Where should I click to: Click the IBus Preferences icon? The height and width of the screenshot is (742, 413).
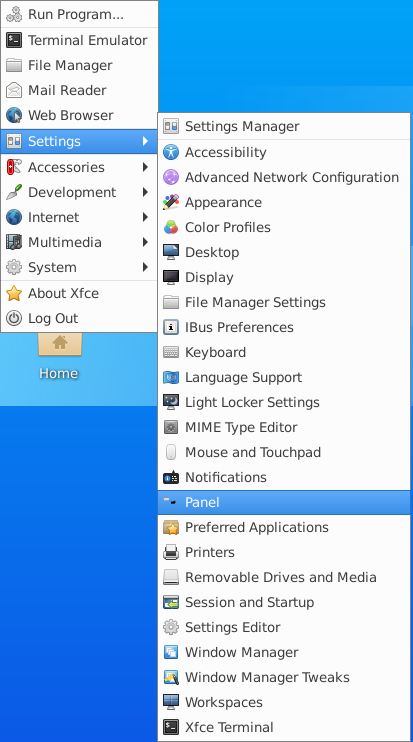pos(171,327)
